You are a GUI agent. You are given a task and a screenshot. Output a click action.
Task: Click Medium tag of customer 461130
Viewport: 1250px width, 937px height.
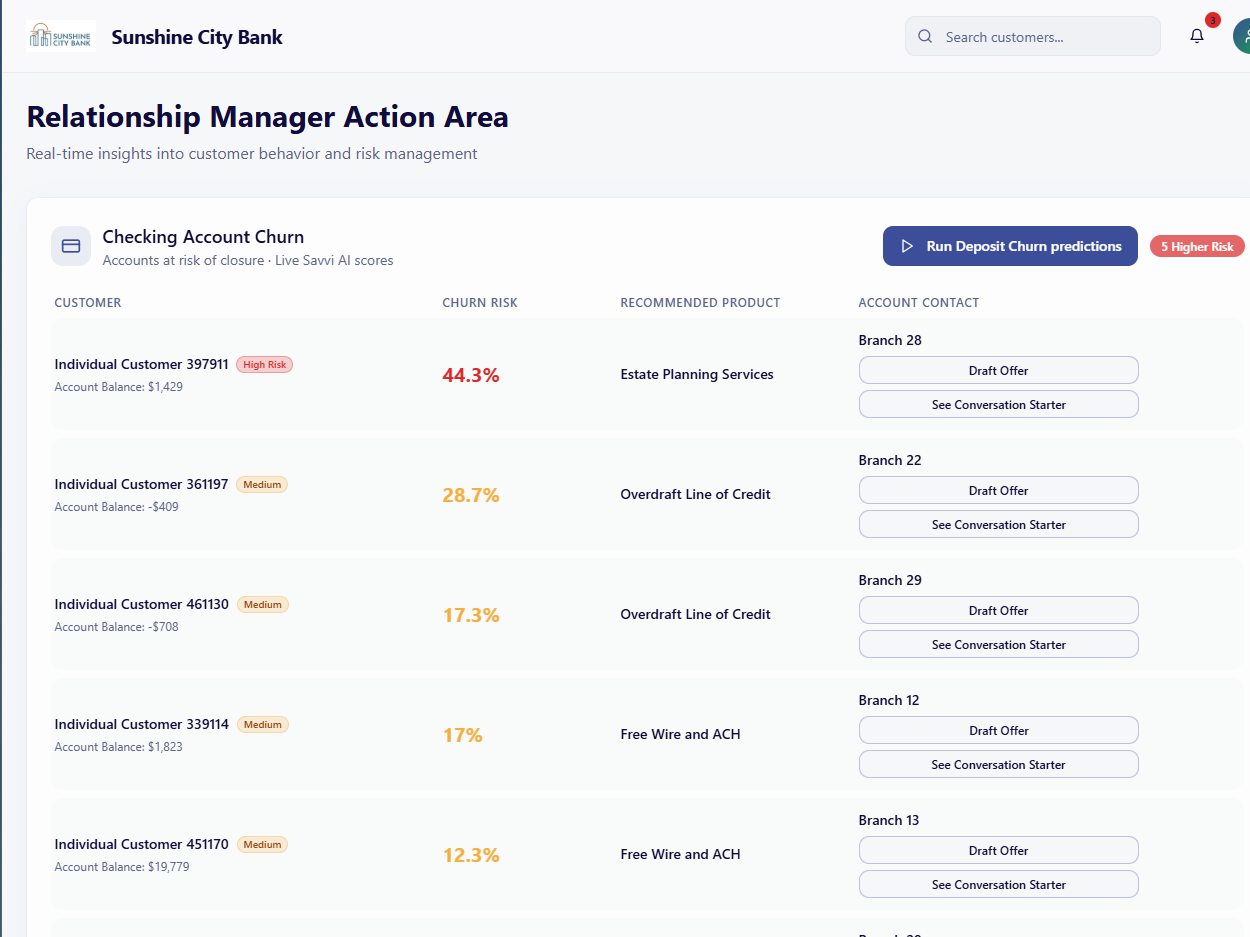pos(262,605)
